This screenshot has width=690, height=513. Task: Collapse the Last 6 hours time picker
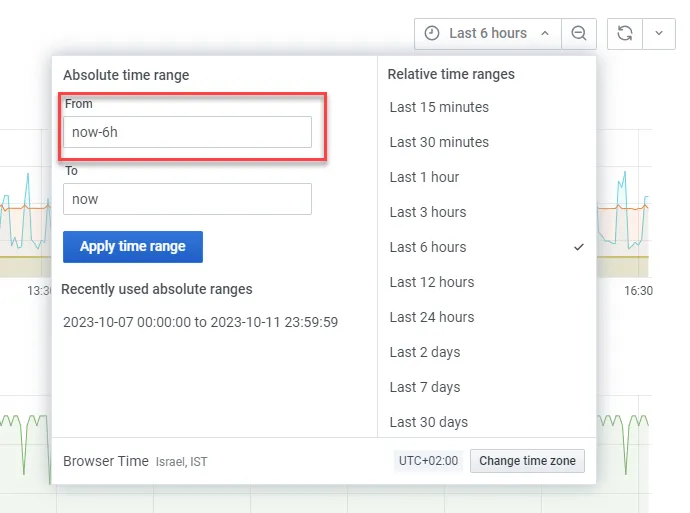488,33
